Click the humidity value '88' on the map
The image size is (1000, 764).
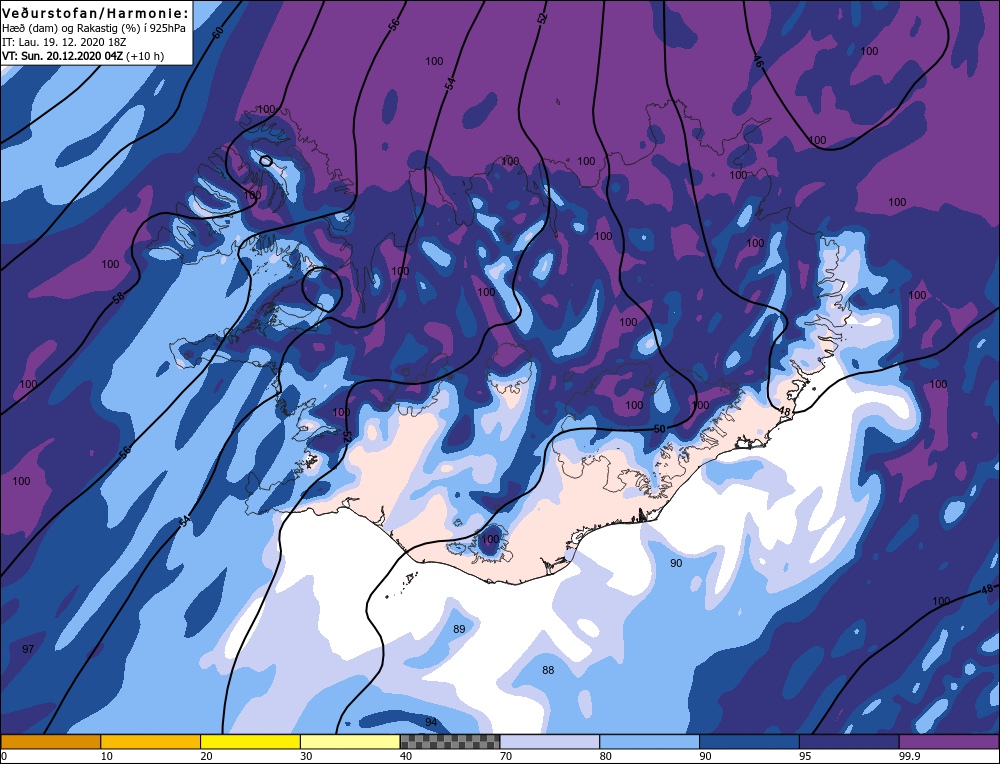coord(548,670)
